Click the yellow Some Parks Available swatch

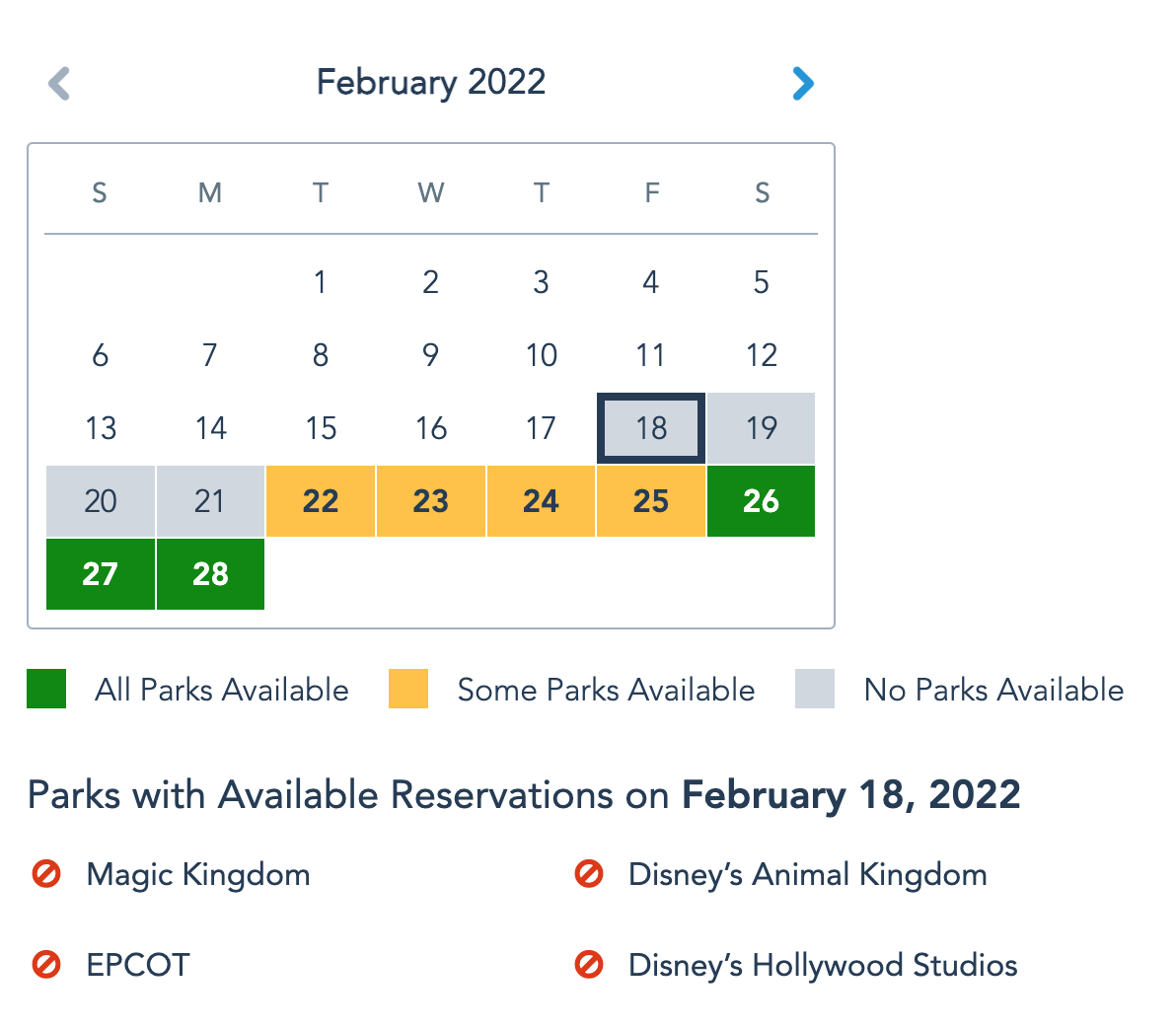[x=408, y=689]
